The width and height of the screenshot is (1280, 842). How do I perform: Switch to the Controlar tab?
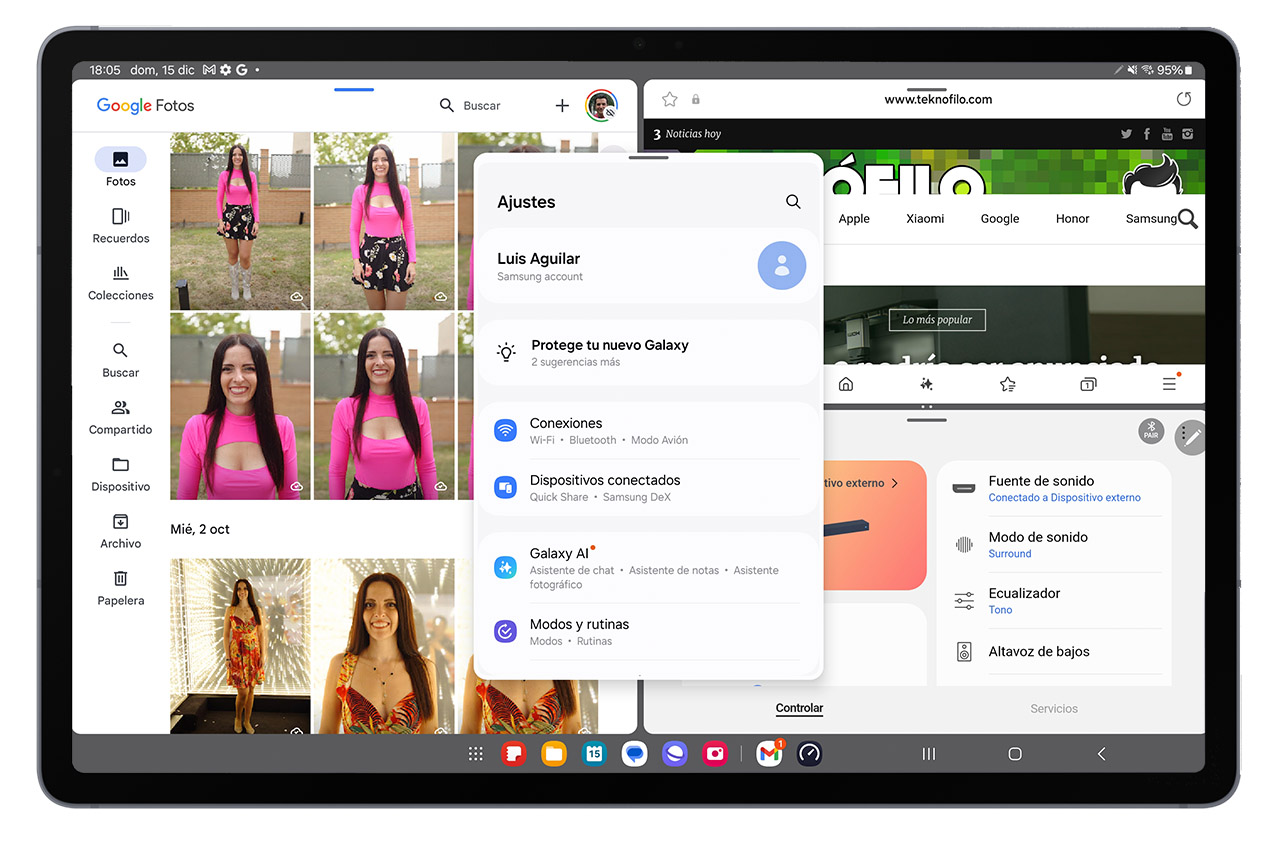point(799,708)
